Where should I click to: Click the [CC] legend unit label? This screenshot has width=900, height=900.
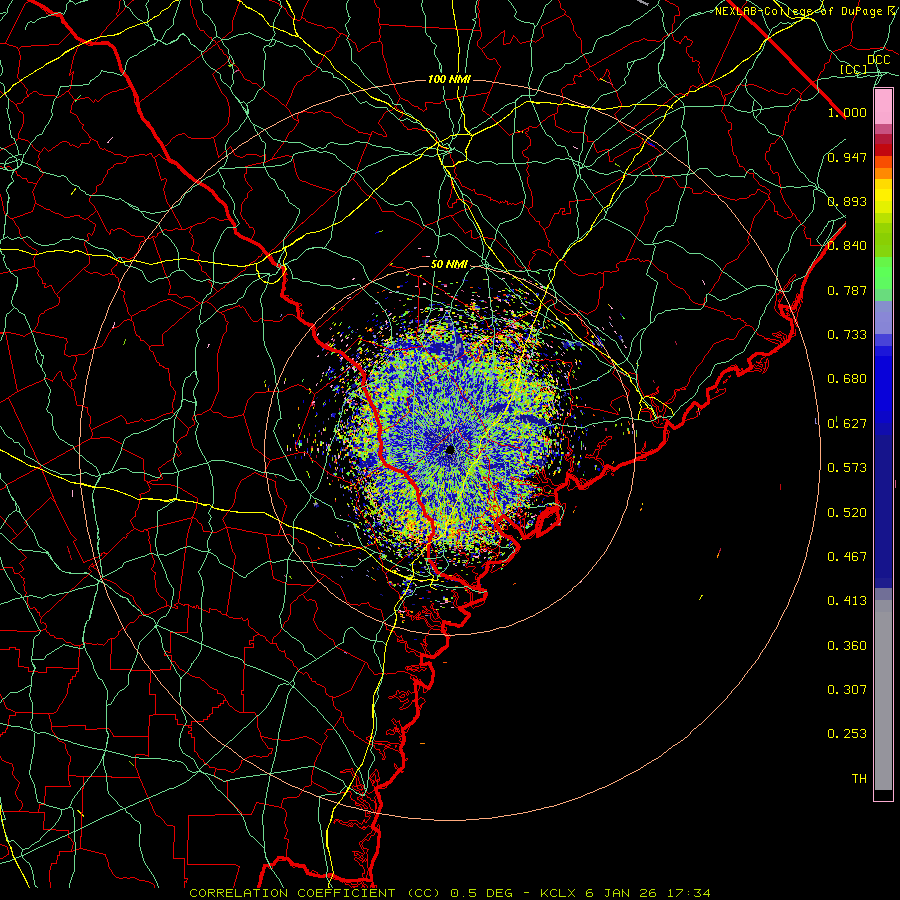click(x=853, y=69)
